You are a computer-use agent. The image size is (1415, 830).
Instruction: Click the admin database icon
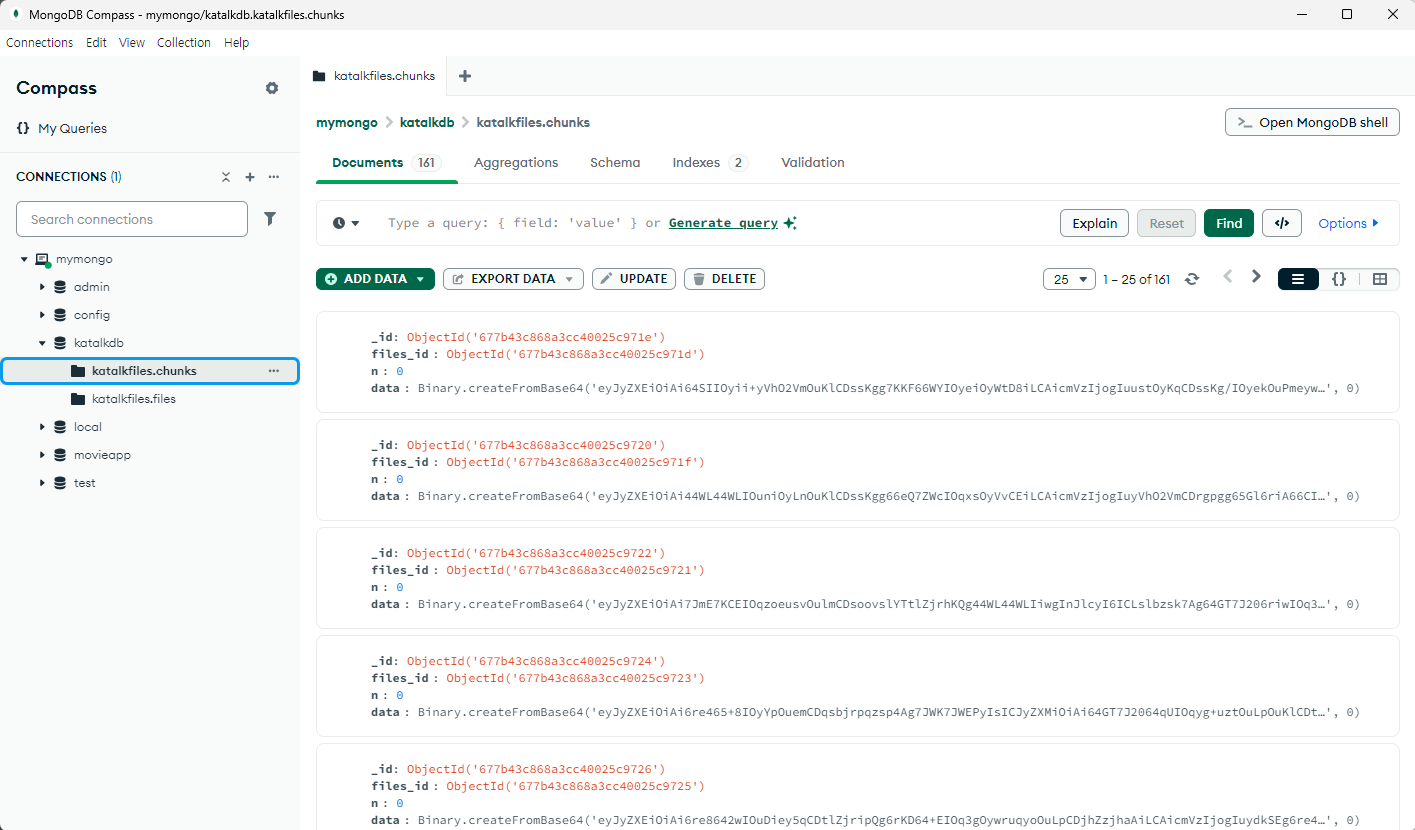[x=60, y=287]
